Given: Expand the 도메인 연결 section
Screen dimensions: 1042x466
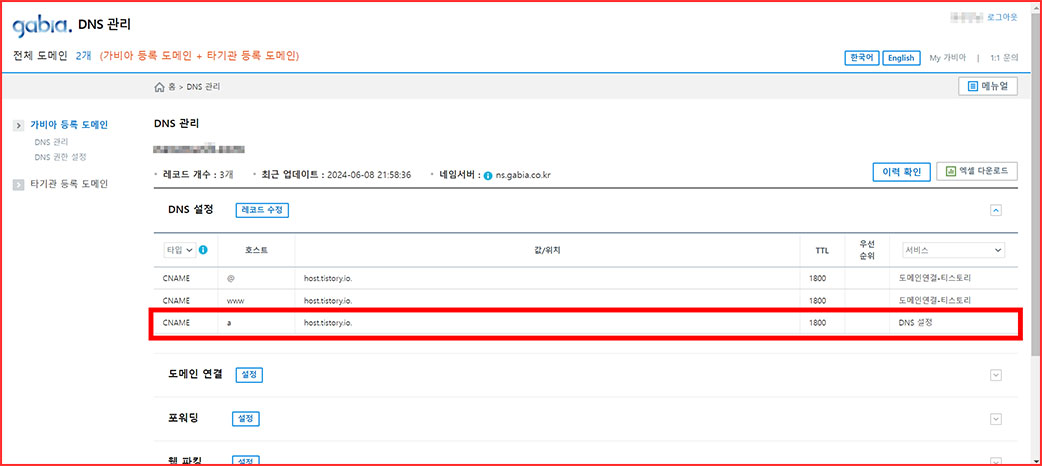Looking at the screenshot, I should (x=995, y=375).
